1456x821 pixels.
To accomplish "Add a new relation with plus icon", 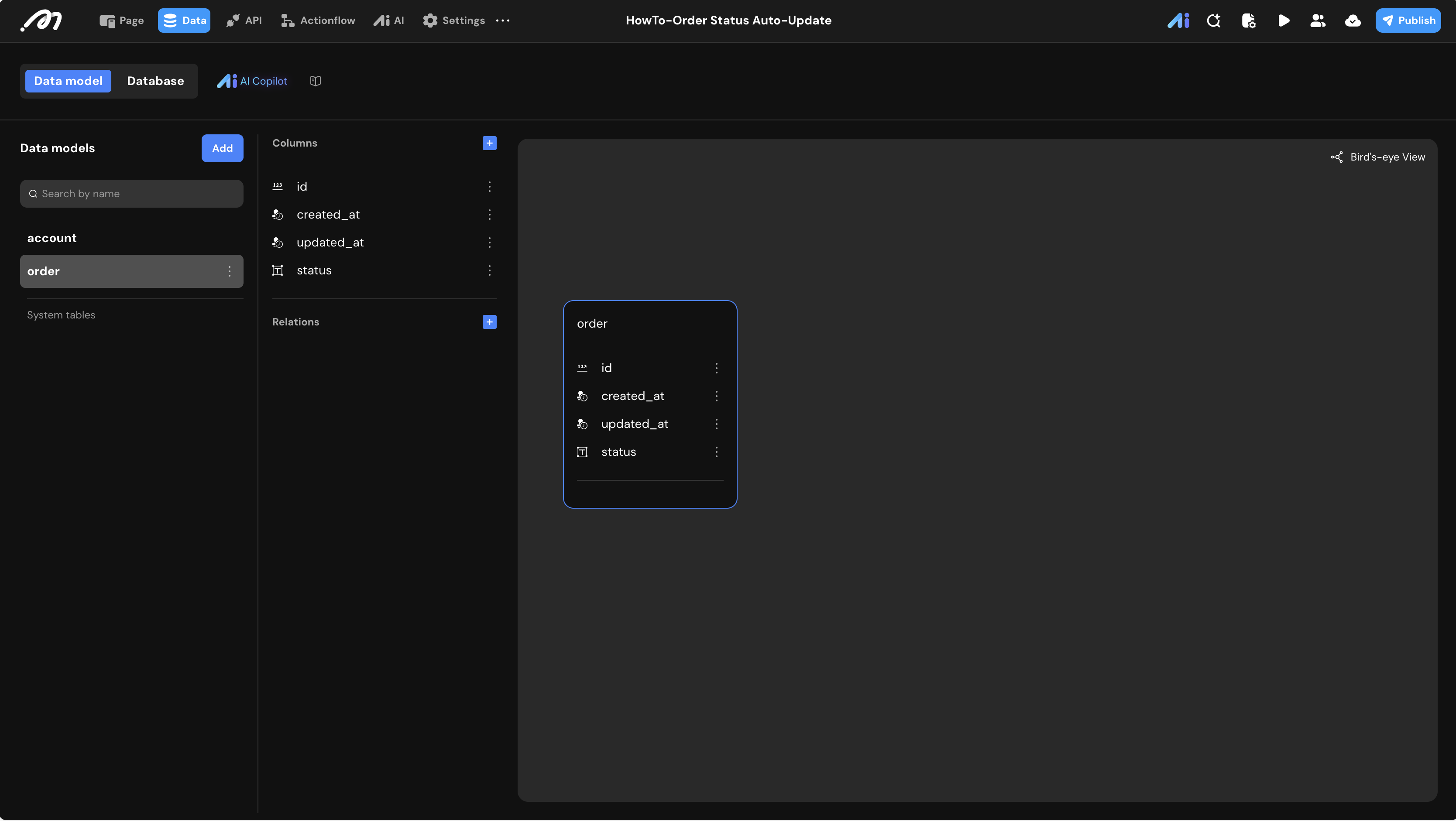I will [489, 322].
